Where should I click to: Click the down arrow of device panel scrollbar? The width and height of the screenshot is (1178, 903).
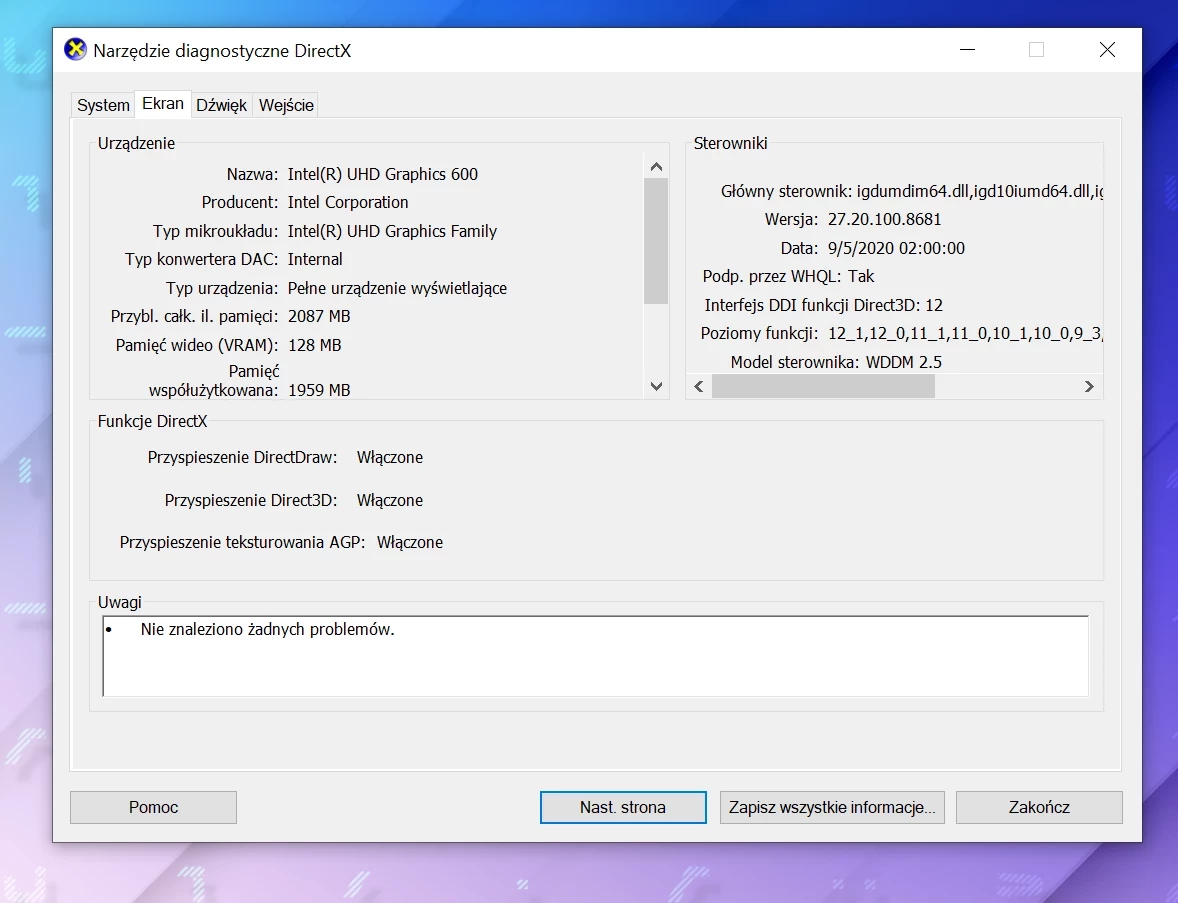click(656, 387)
